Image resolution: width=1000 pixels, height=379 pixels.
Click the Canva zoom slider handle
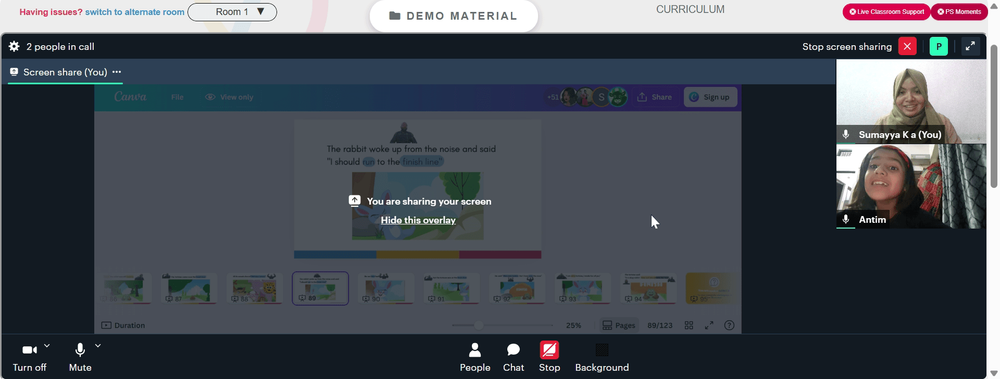click(x=478, y=325)
